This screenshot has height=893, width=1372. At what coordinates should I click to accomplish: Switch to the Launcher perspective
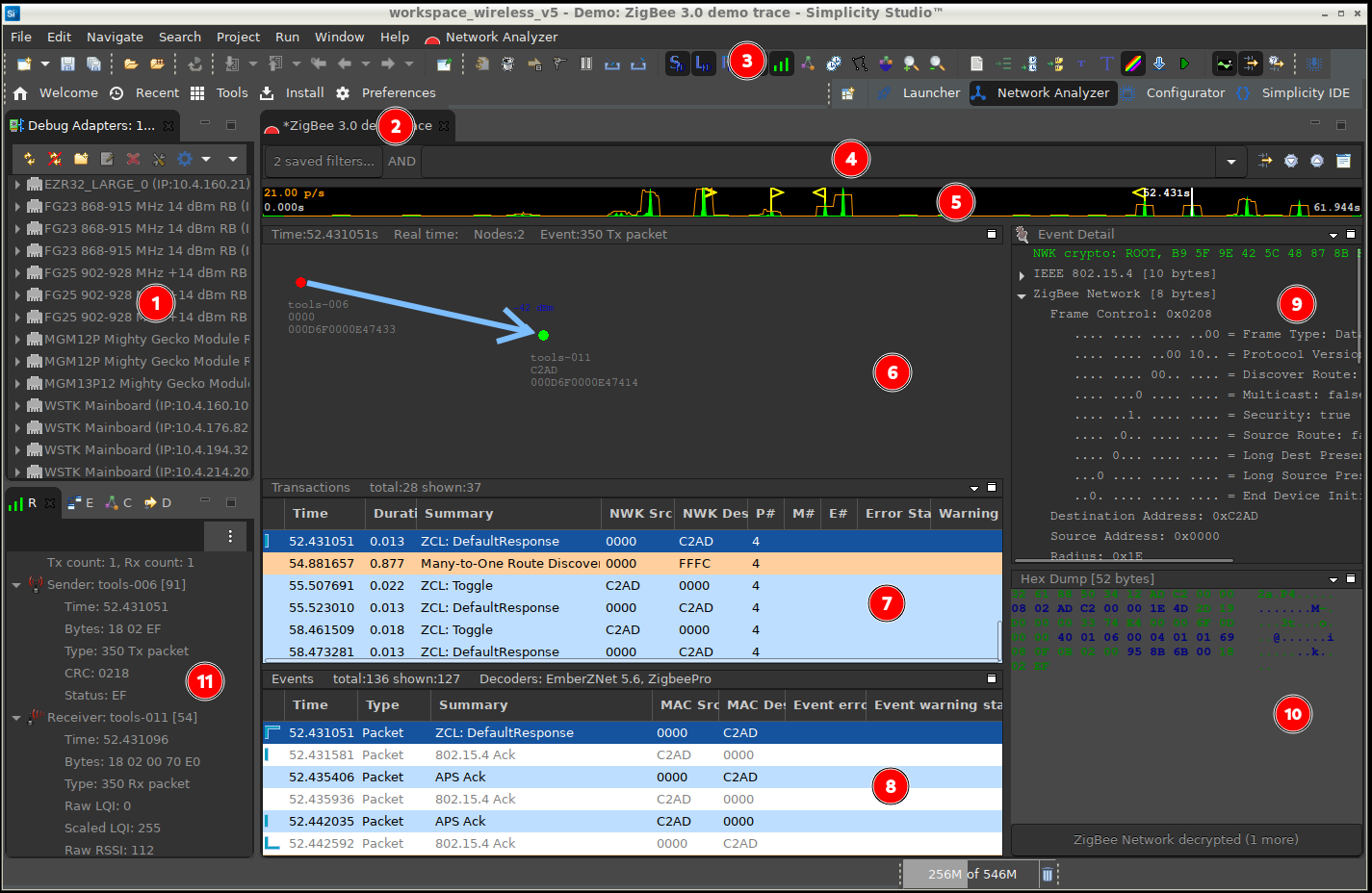[x=919, y=93]
